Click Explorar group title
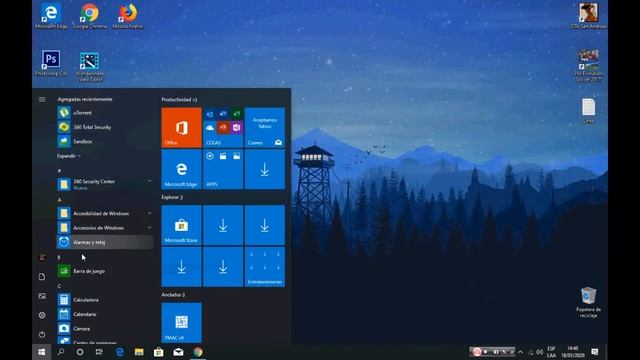This screenshot has height=360, width=640. (x=172, y=197)
